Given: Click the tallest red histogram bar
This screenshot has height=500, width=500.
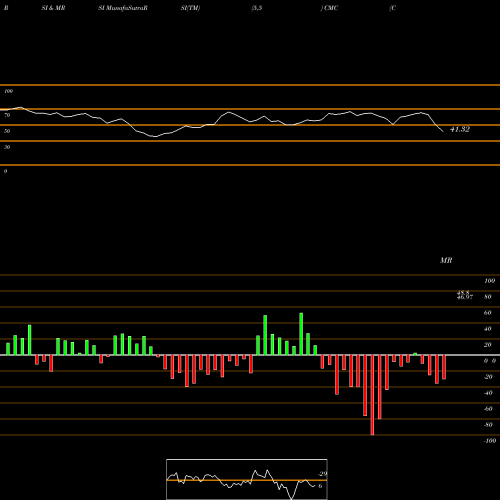Looking at the screenshot, I should point(372,395).
